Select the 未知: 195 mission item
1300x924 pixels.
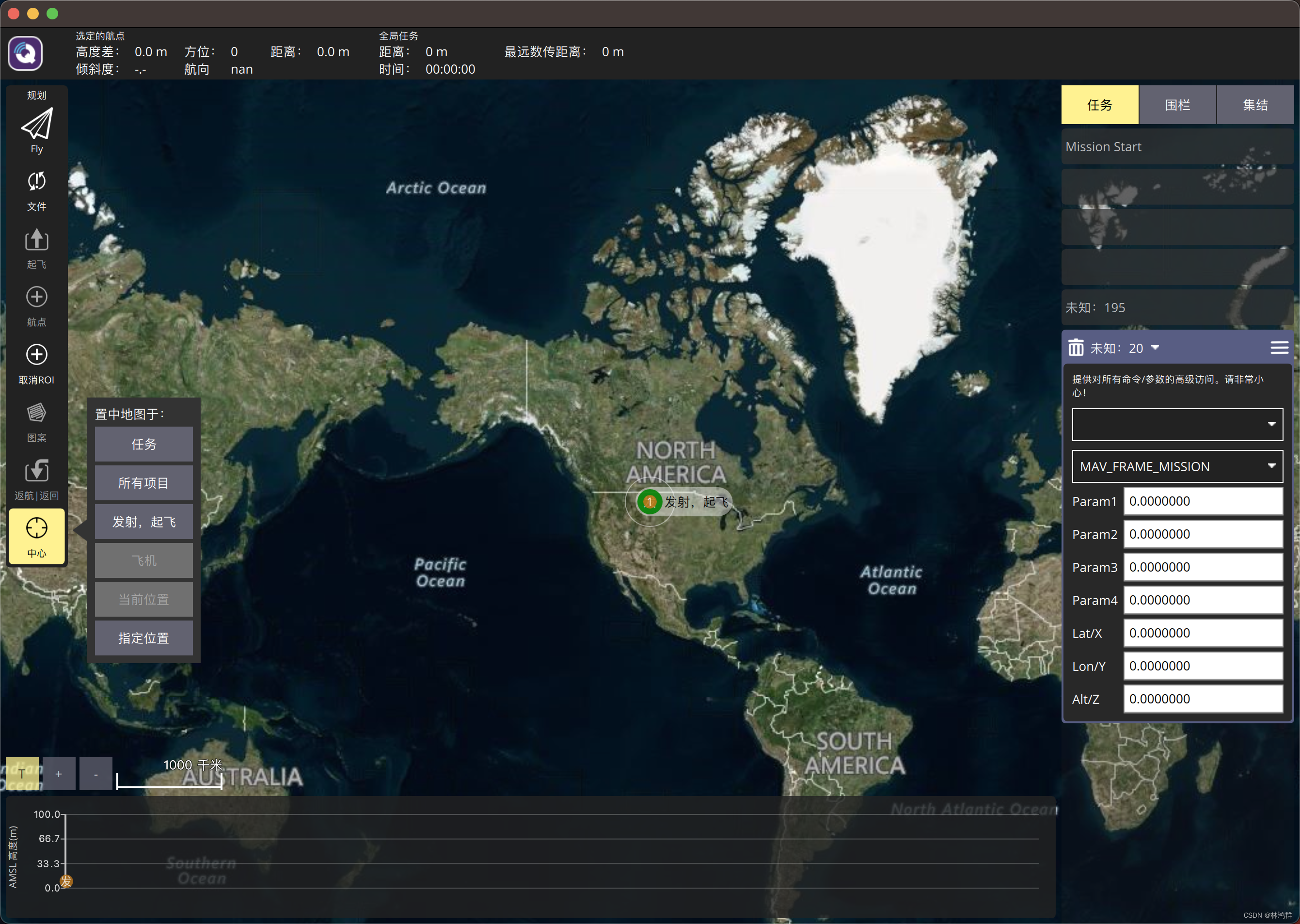pyautogui.click(x=1177, y=308)
